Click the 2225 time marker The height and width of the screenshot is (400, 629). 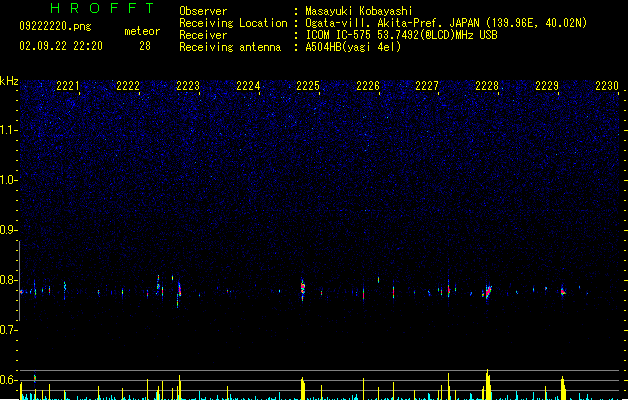[308, 86]
